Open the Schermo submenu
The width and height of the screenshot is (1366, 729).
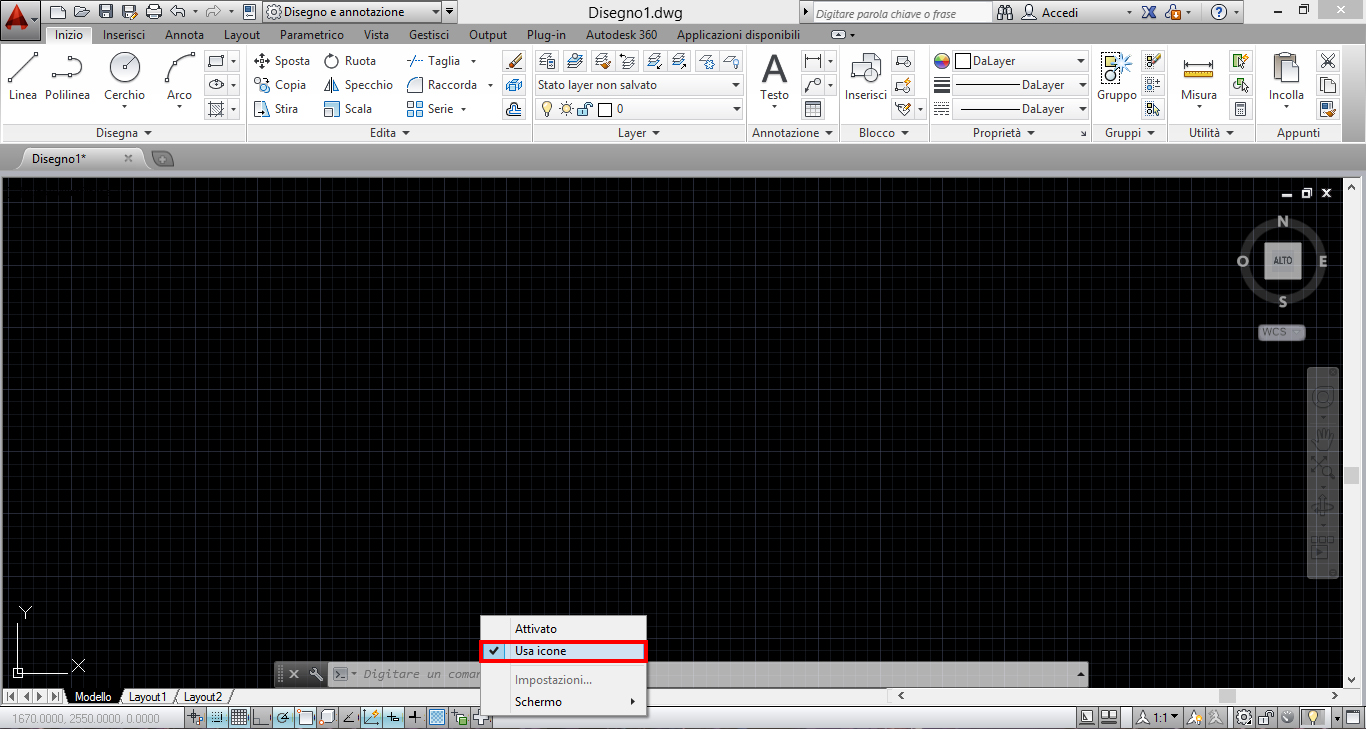[x=563, y=702]
